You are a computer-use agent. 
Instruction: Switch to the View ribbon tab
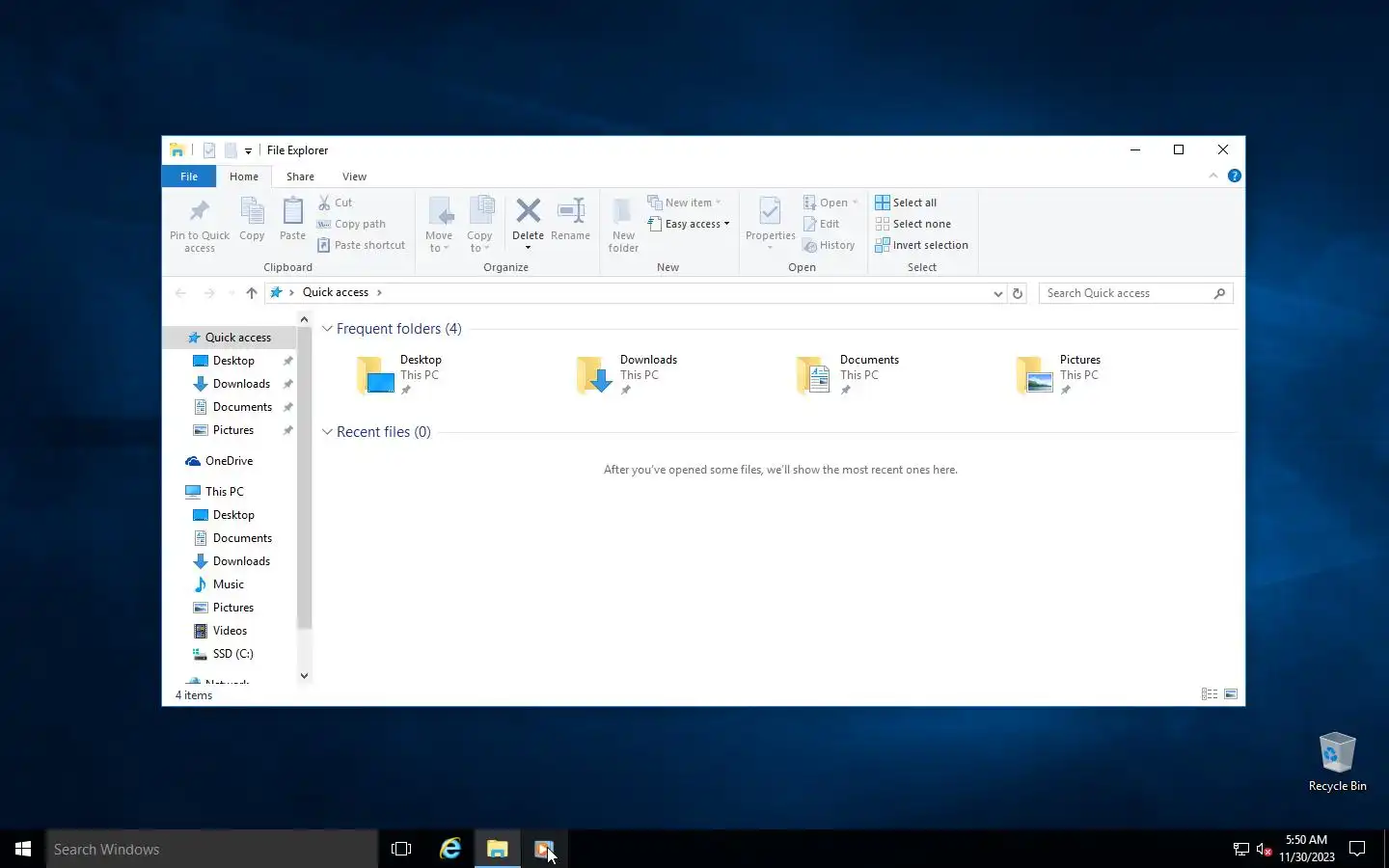pos(354,176)
